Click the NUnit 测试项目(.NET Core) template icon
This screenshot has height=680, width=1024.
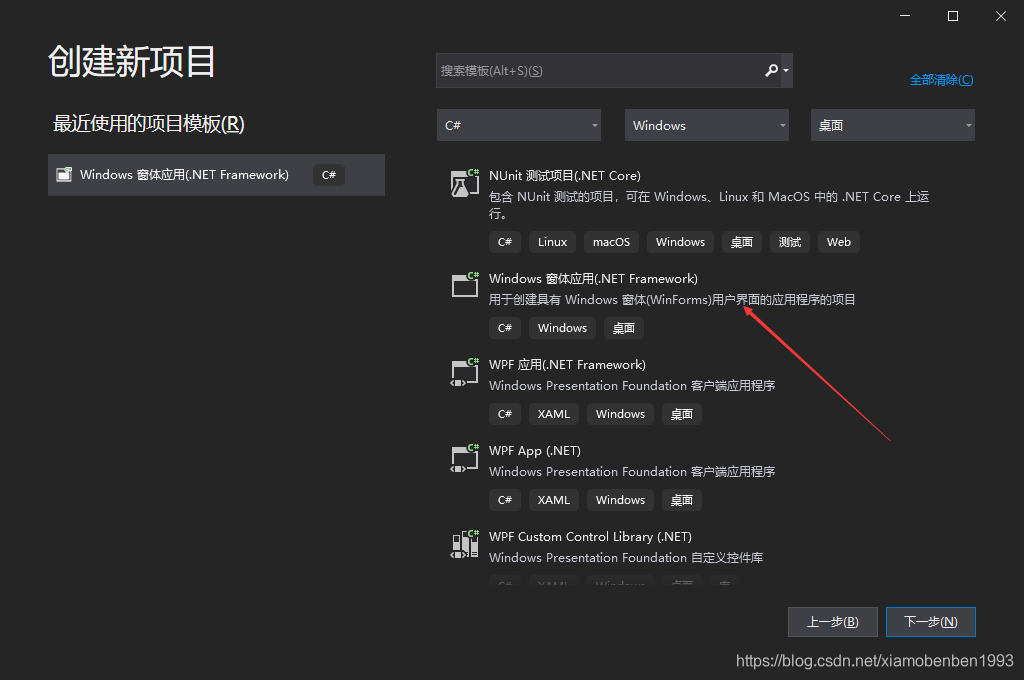click(464, 184)
